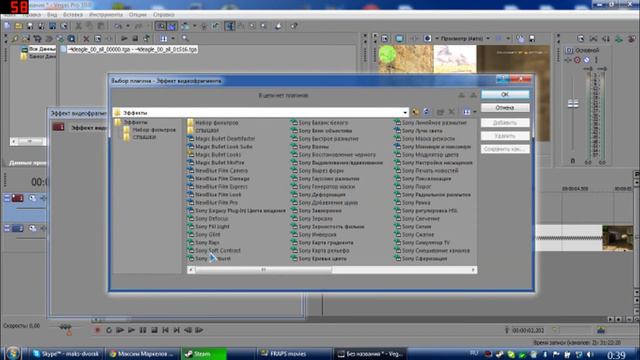
Task: Open the Набор фильтров folder in plugin list
Action: (216, 122)
